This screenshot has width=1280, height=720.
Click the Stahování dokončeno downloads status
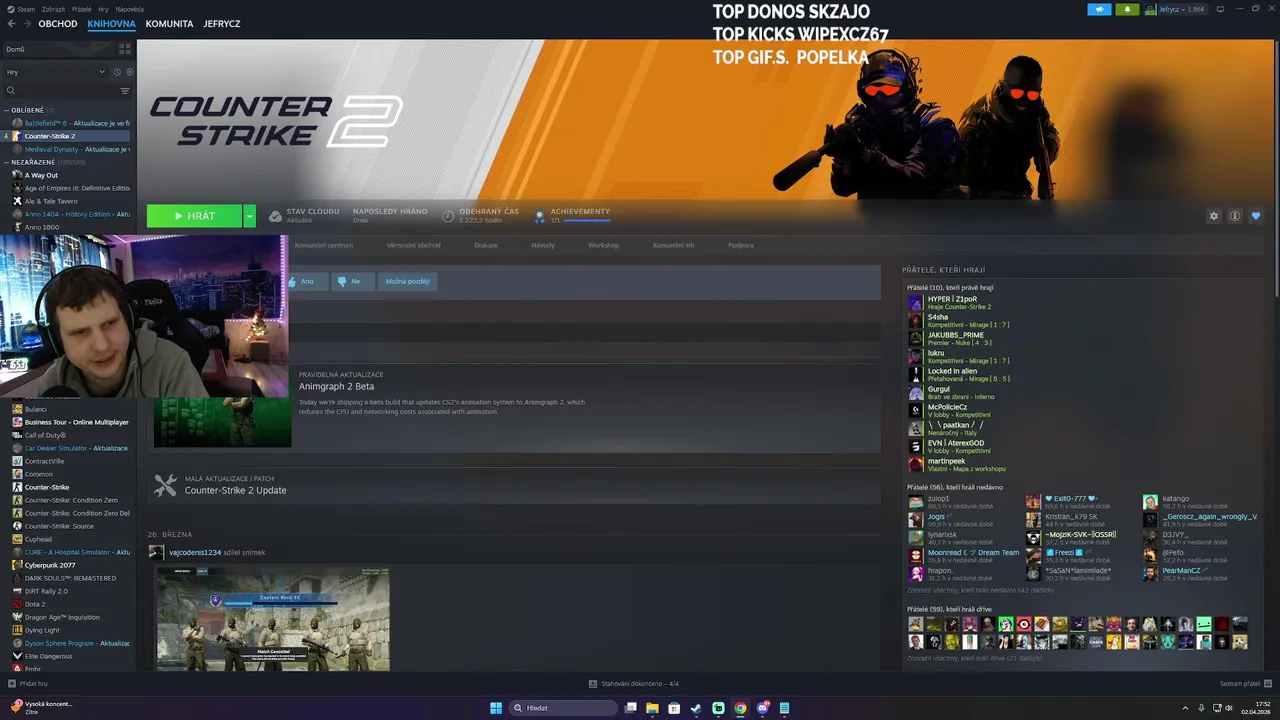coord(634,683)
